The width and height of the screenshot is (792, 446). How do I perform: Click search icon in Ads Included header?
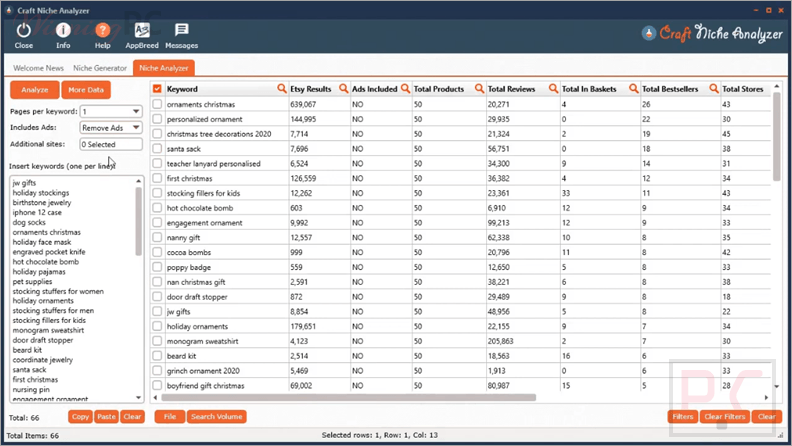405,89
